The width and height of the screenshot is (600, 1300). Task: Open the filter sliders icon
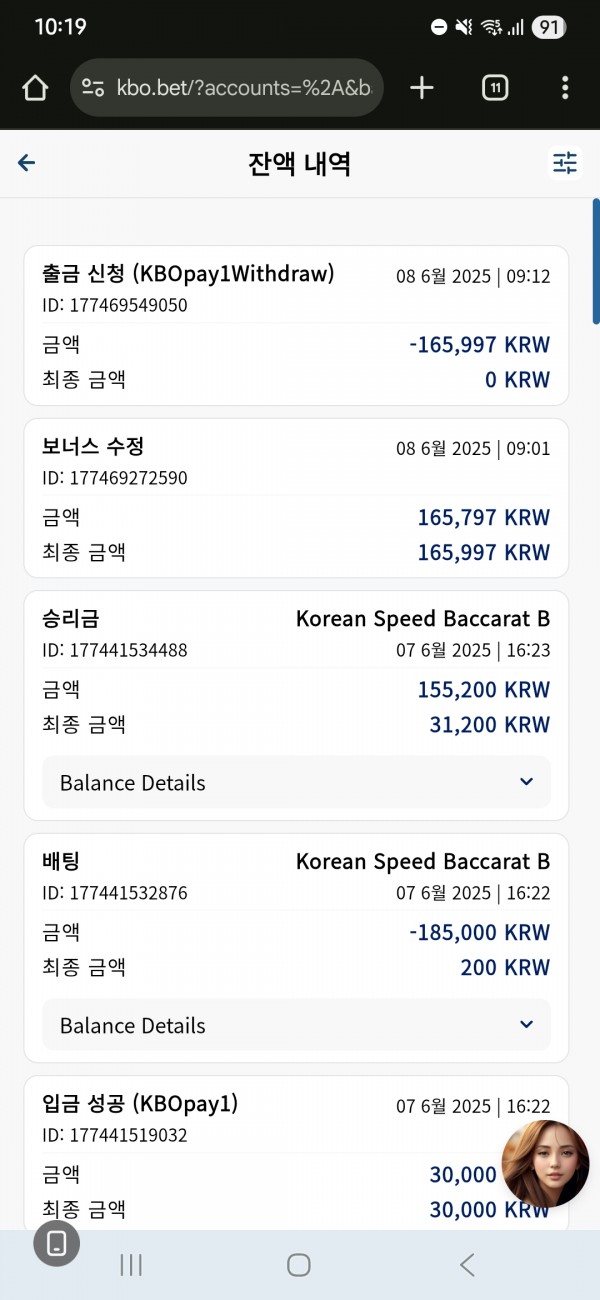565,163
